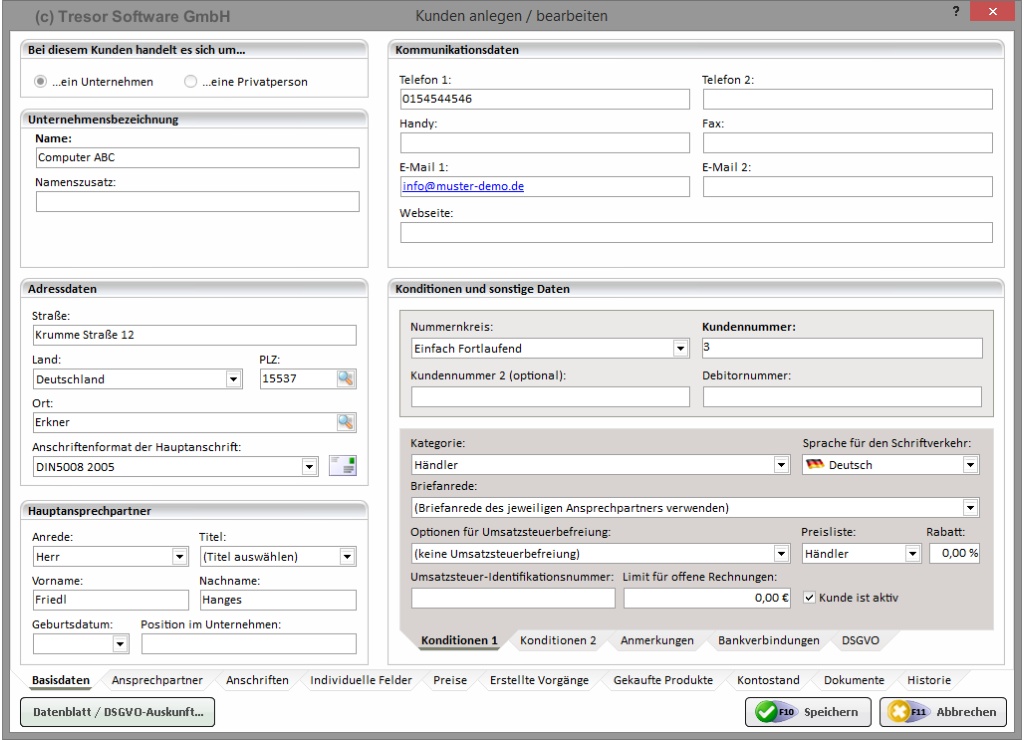
Task: Click the F11 cancel icon
Action: click(897, 712)
